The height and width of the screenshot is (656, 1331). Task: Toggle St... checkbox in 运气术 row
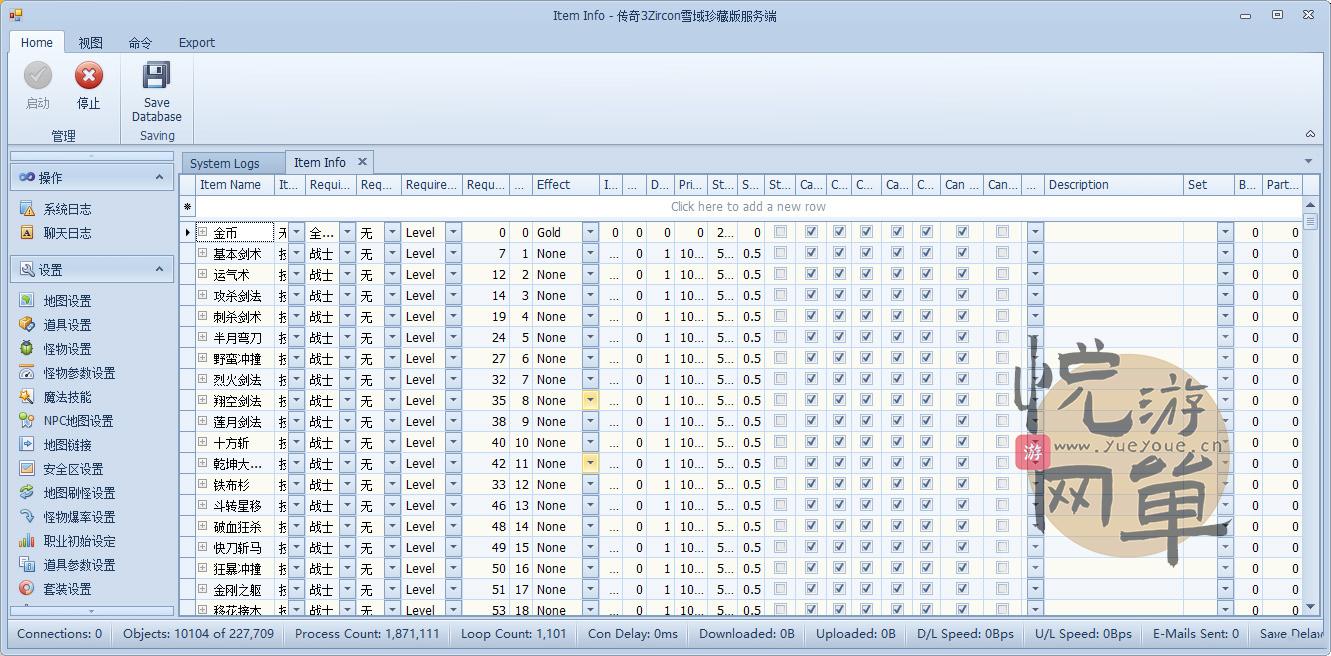[781, 275]
